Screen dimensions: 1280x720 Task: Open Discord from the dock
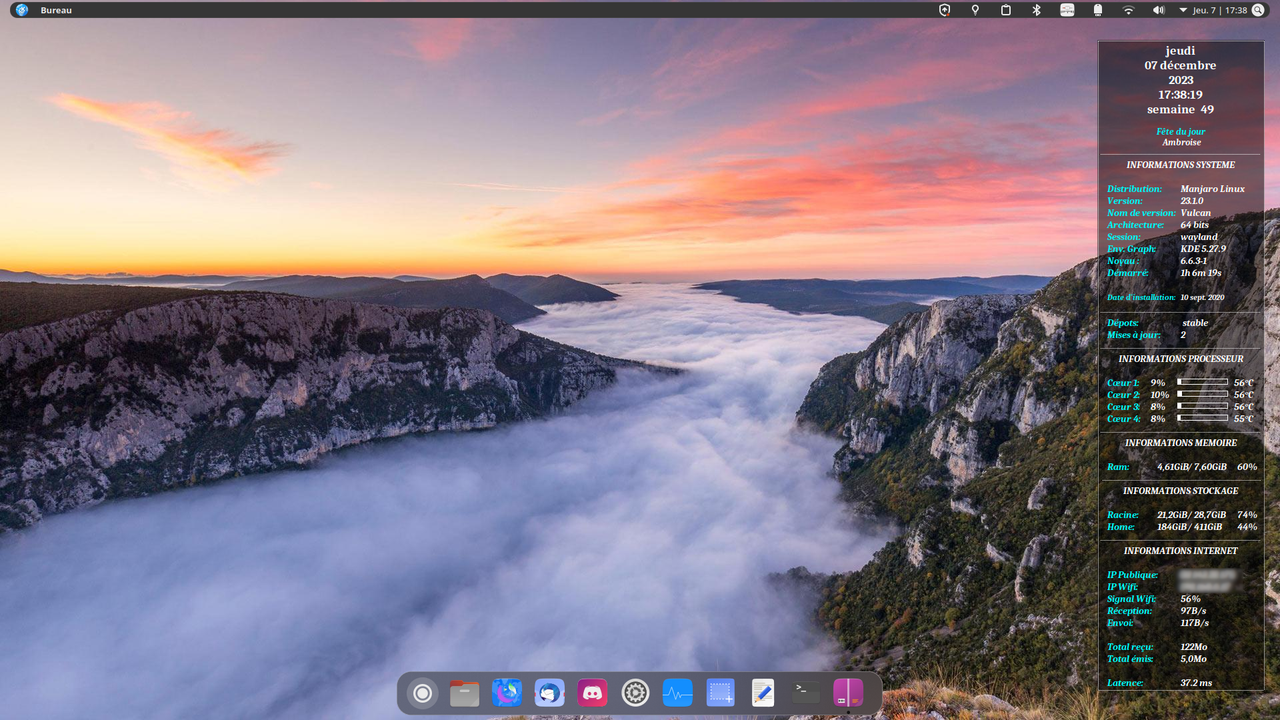592,692
